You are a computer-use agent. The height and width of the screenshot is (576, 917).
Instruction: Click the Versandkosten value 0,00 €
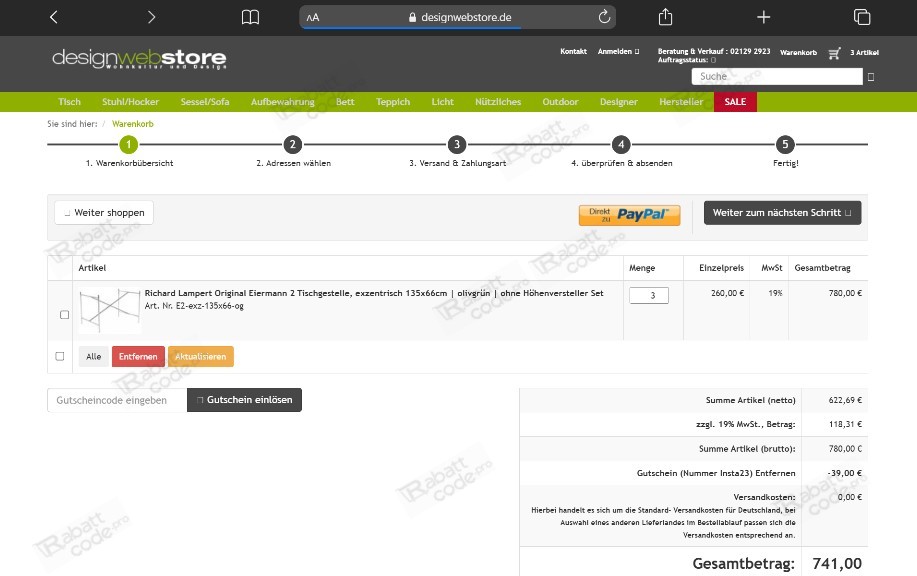click(x=850, y=497)
